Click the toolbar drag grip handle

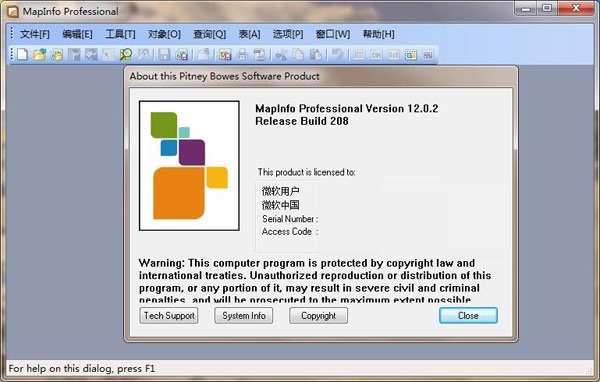point(12,54)
